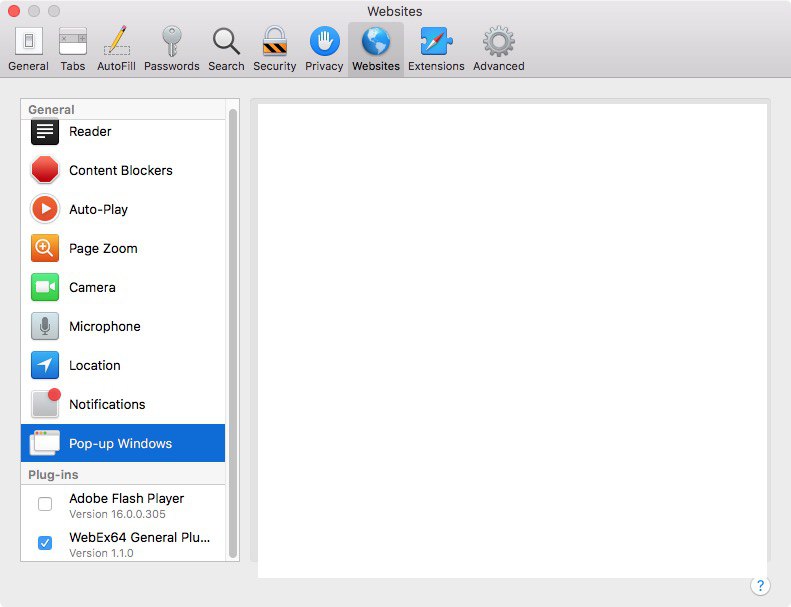Open the AutoFill pencil icon

117,40
